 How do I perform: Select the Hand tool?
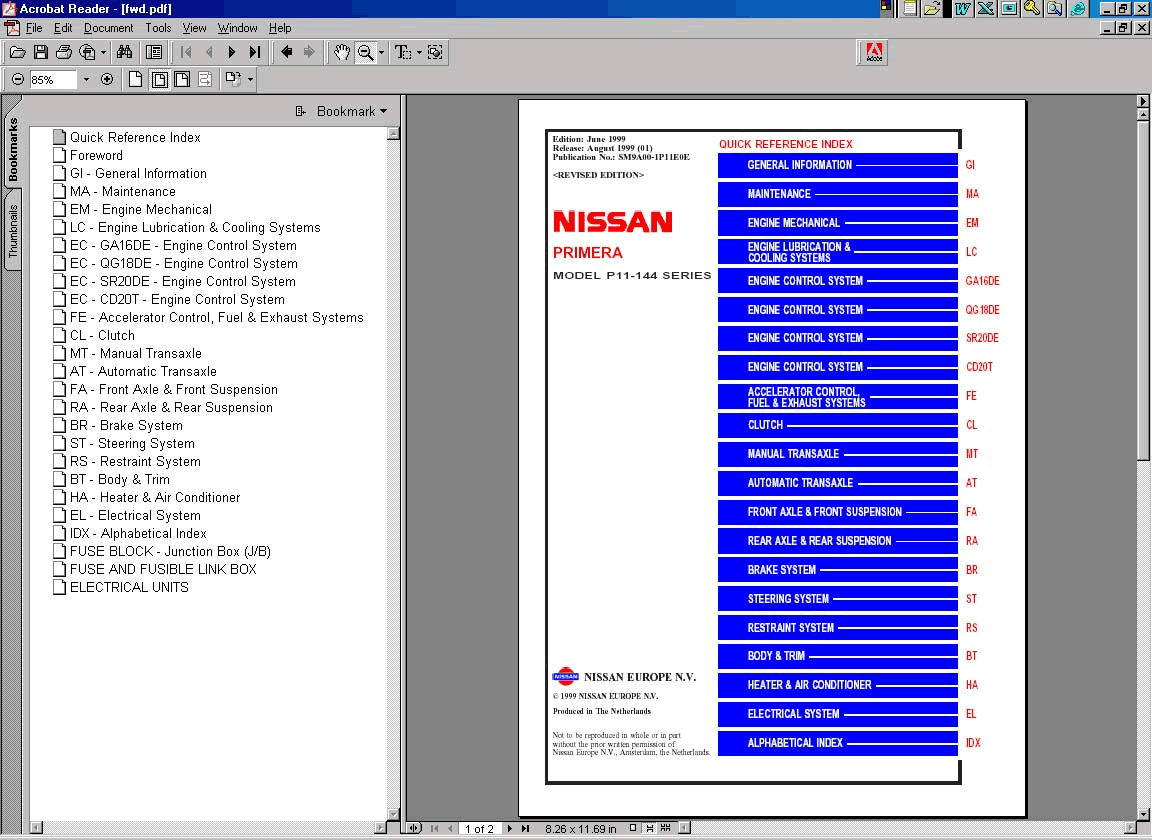click(342, 52)
